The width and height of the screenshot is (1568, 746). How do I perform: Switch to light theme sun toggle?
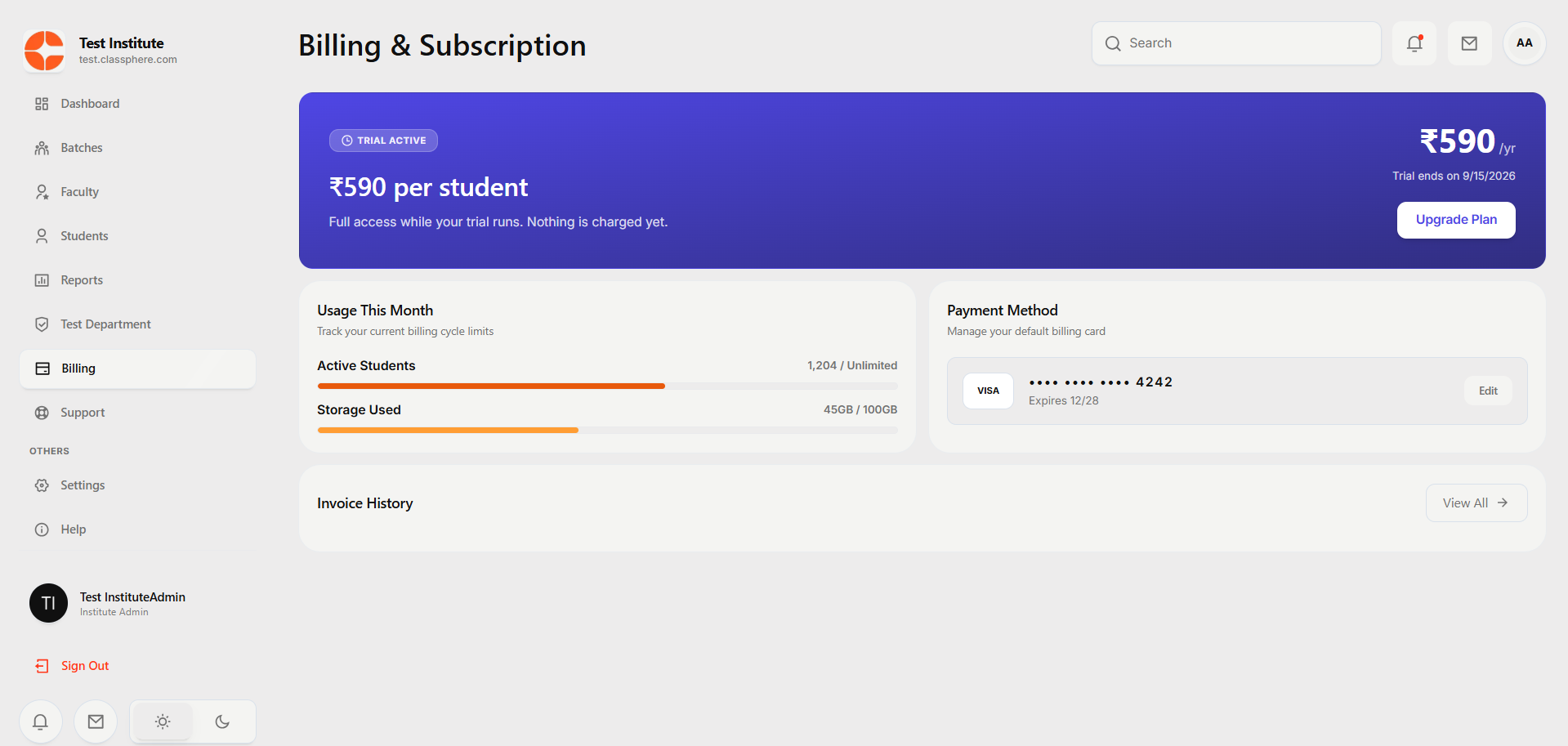(163, 721)
